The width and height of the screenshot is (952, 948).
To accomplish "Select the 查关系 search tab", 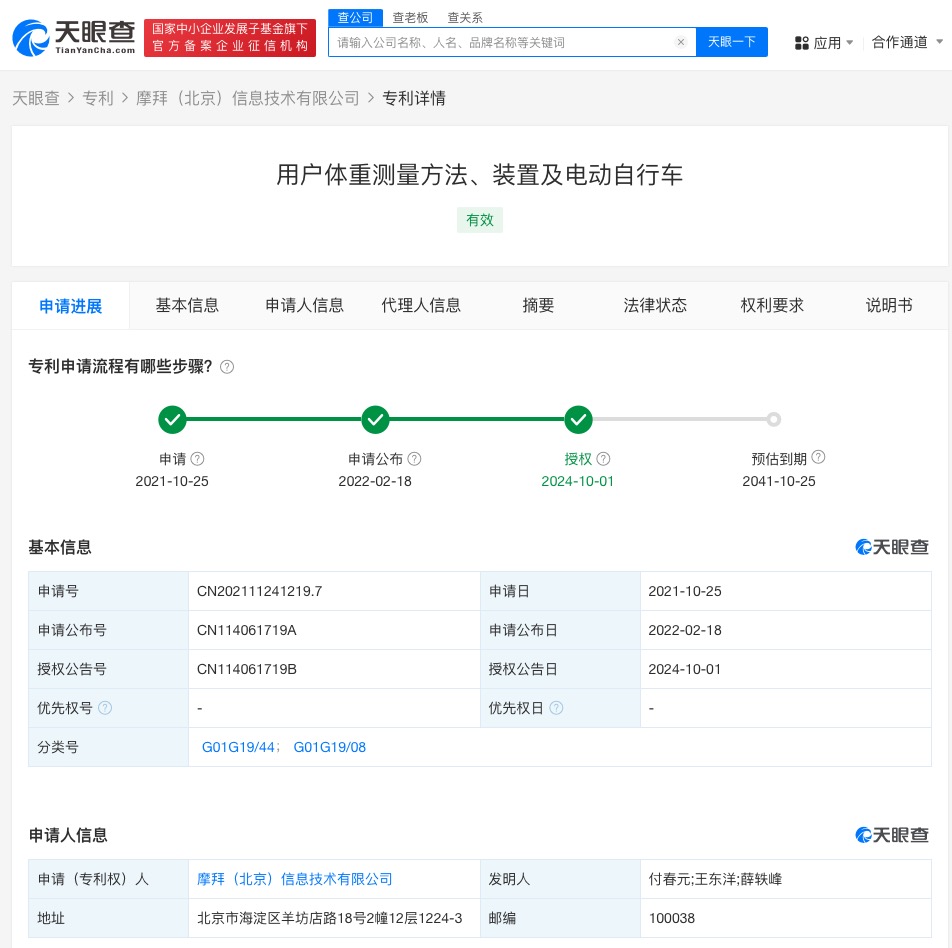I will tap(465, 17).
